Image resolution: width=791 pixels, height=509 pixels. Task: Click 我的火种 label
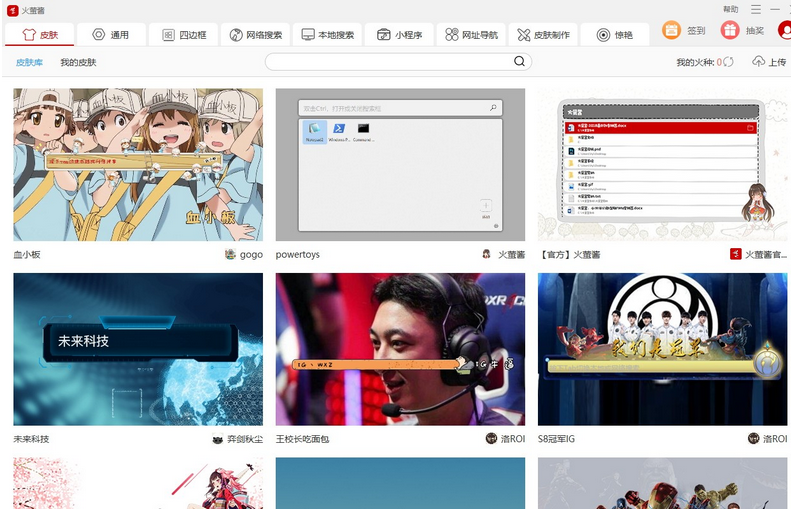point(695,62)
